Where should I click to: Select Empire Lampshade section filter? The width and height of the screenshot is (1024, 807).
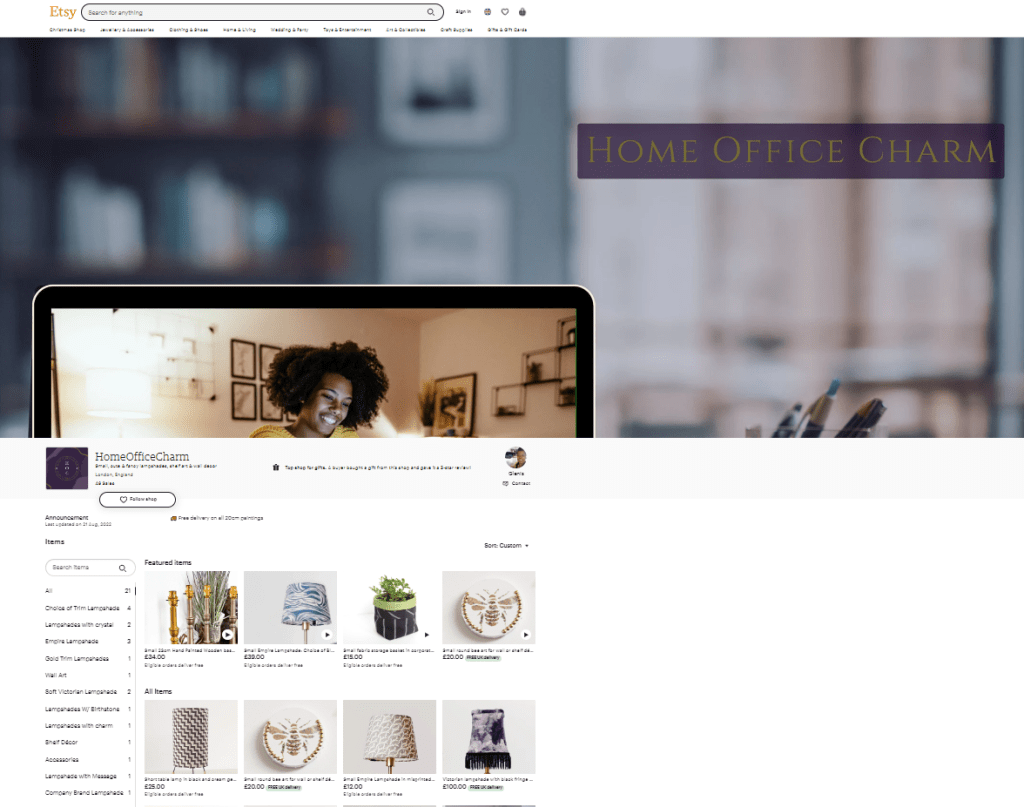(x=72, y=641)
